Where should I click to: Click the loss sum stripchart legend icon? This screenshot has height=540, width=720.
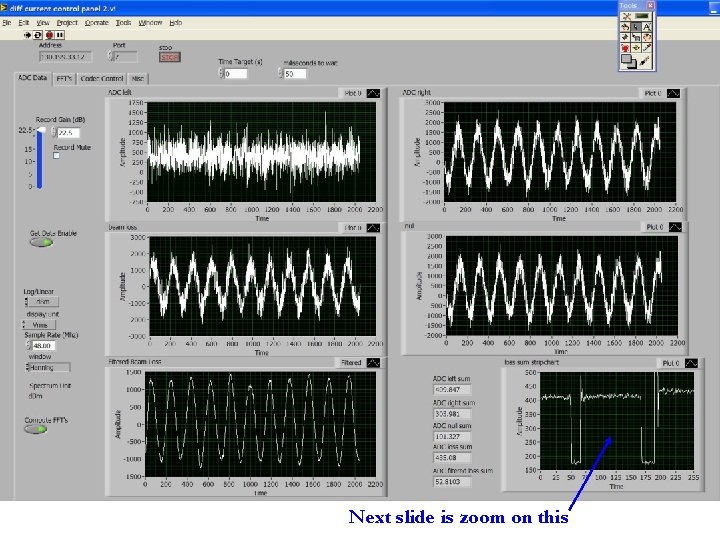point(691,363)
